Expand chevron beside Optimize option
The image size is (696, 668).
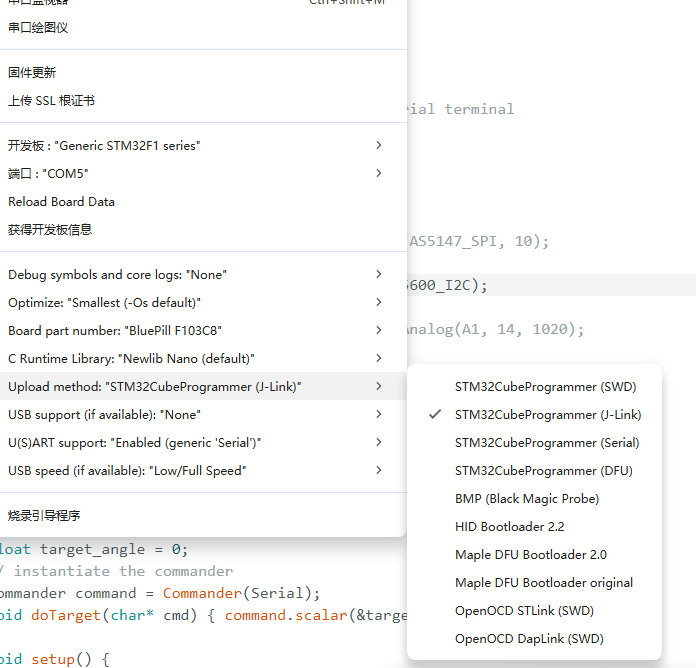pos(378,302)
